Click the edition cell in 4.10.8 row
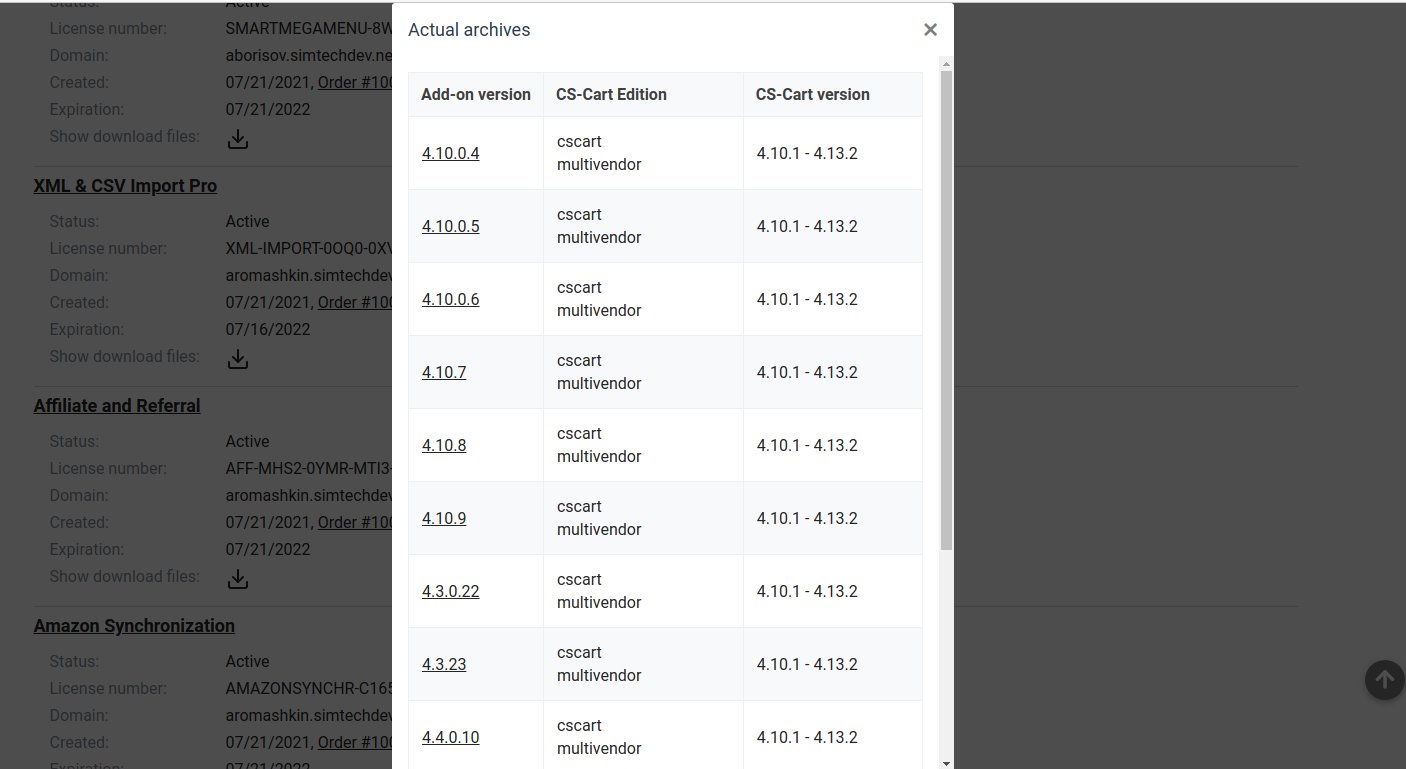The height and width of the screenshot is (769, 1406). click(643, 445)
